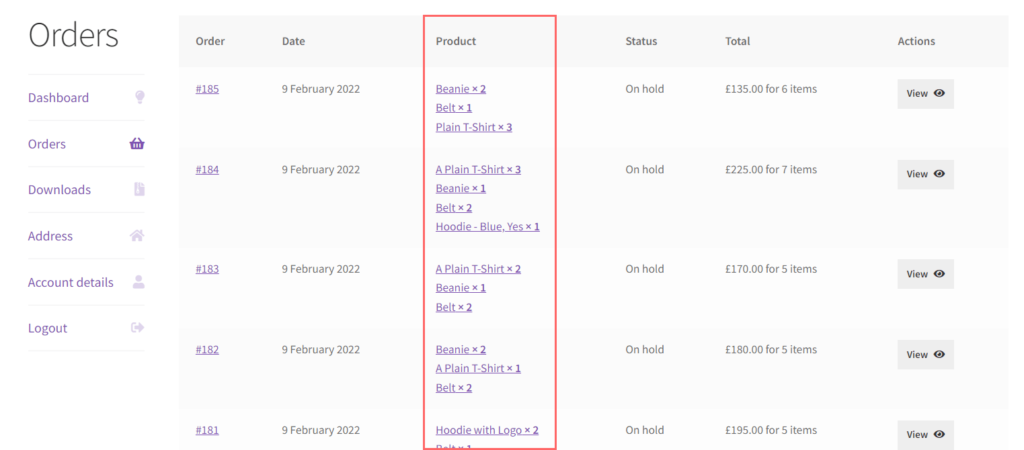Click the Address house icon
1024x450 pixels.
click(137, 236)
